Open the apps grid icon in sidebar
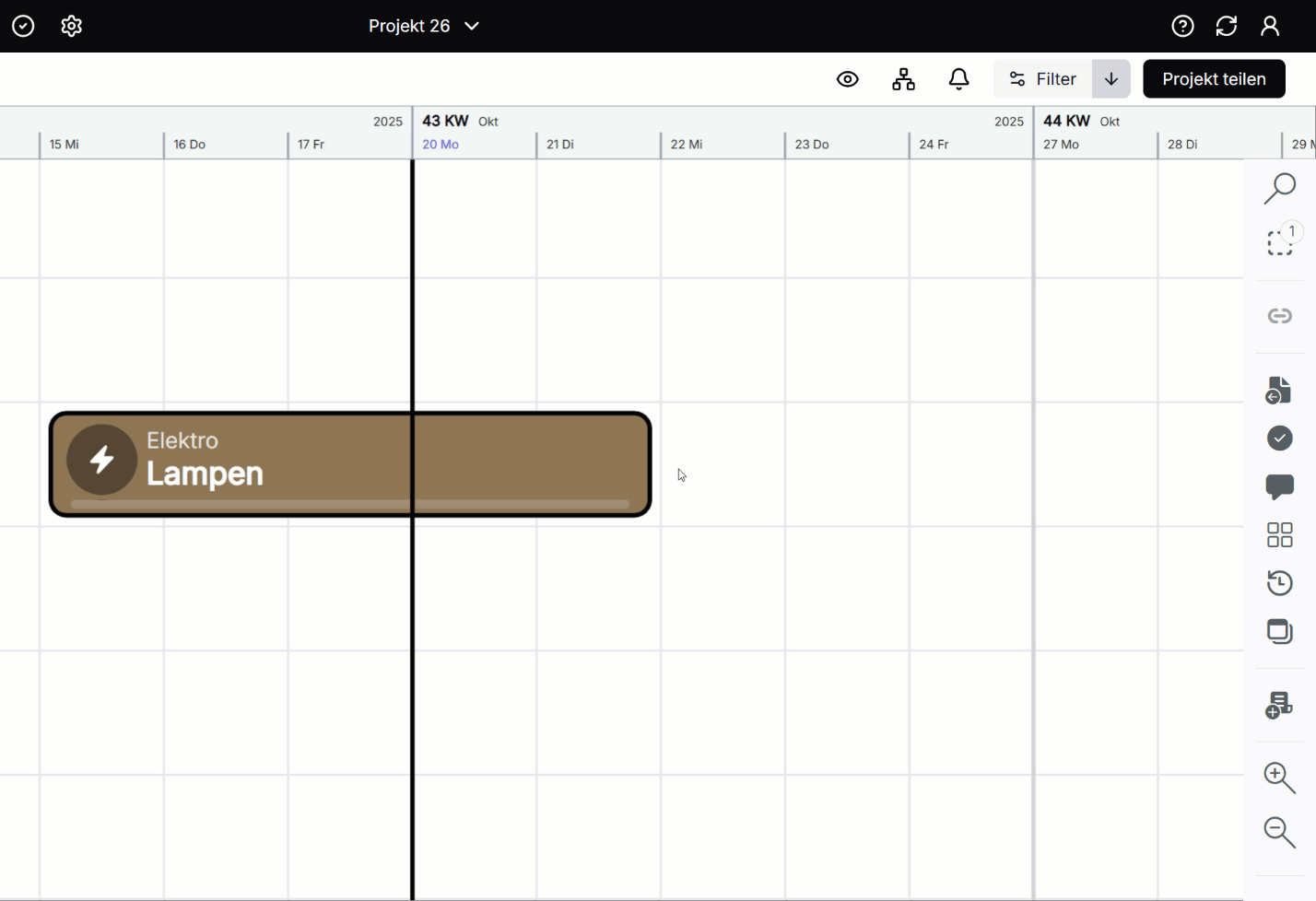The image size is (1316, 901). click(x=1280, y=534)
